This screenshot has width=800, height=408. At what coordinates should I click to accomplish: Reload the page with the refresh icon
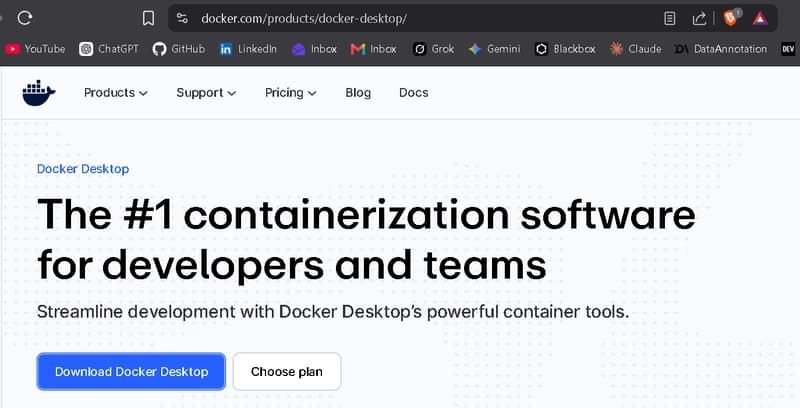[24, 18]
